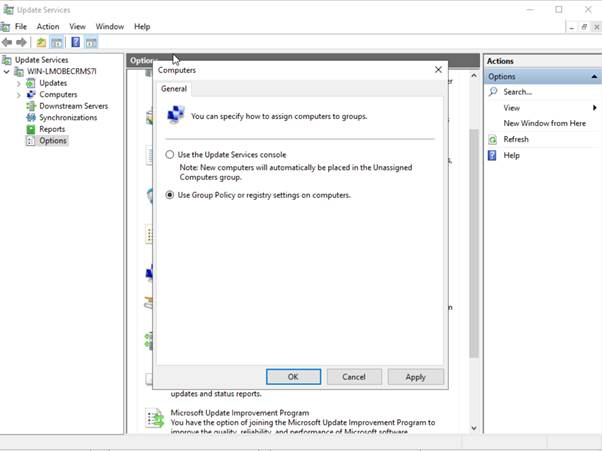
Task: Click Microsoft Update Improvement Program title
Action: 240,413
